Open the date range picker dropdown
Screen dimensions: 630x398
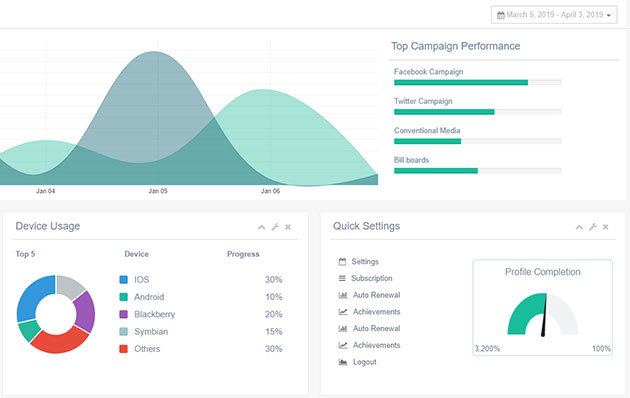(554, 15)
